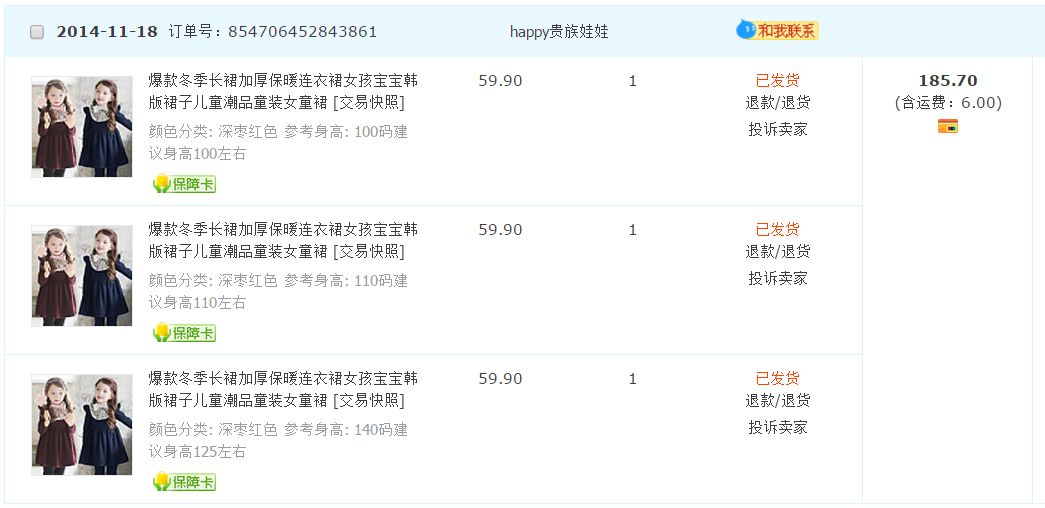Click 保障卡 badge on 140码 item

(184, 482)
